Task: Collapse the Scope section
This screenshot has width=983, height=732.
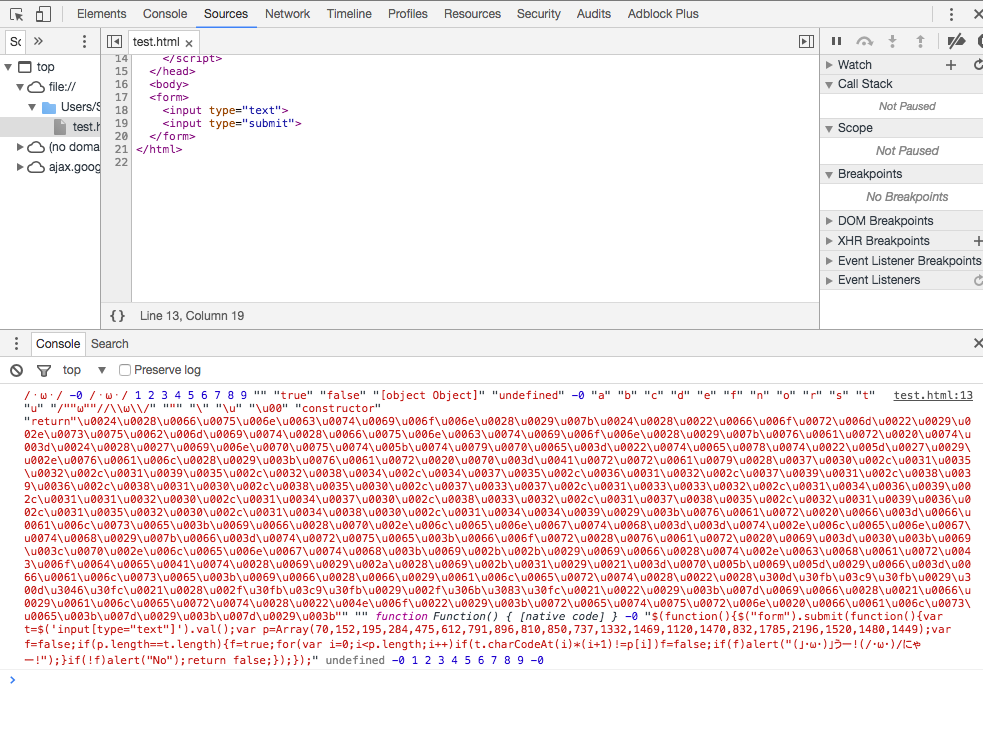Action: click(x=829, y=128)
